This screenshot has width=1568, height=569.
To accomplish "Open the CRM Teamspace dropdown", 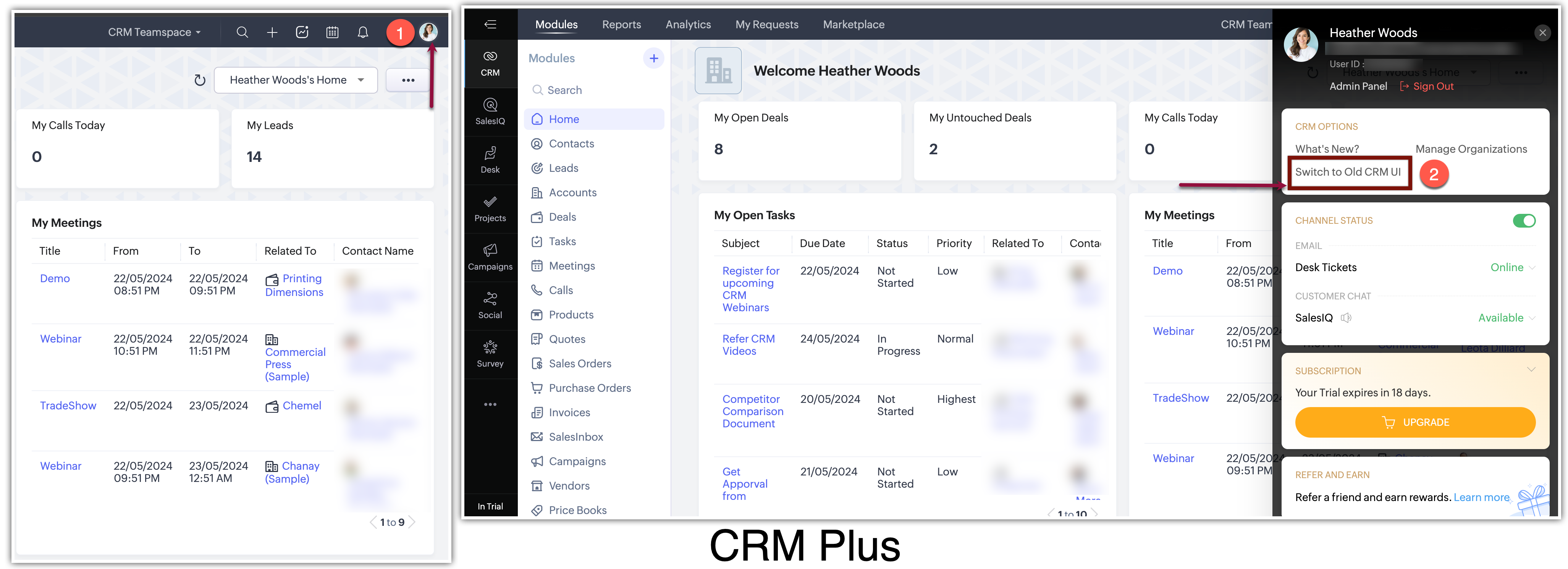I will pyautogui.click(x=155, y=32).
